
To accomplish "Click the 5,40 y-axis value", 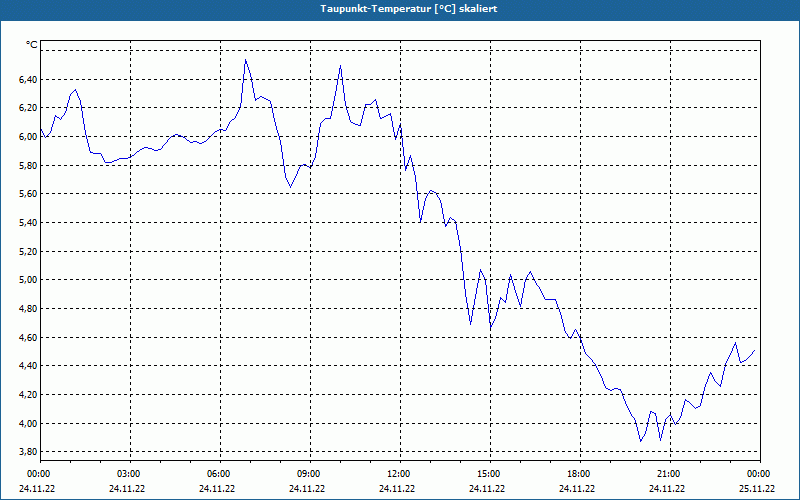I will [x=27, y=223].
